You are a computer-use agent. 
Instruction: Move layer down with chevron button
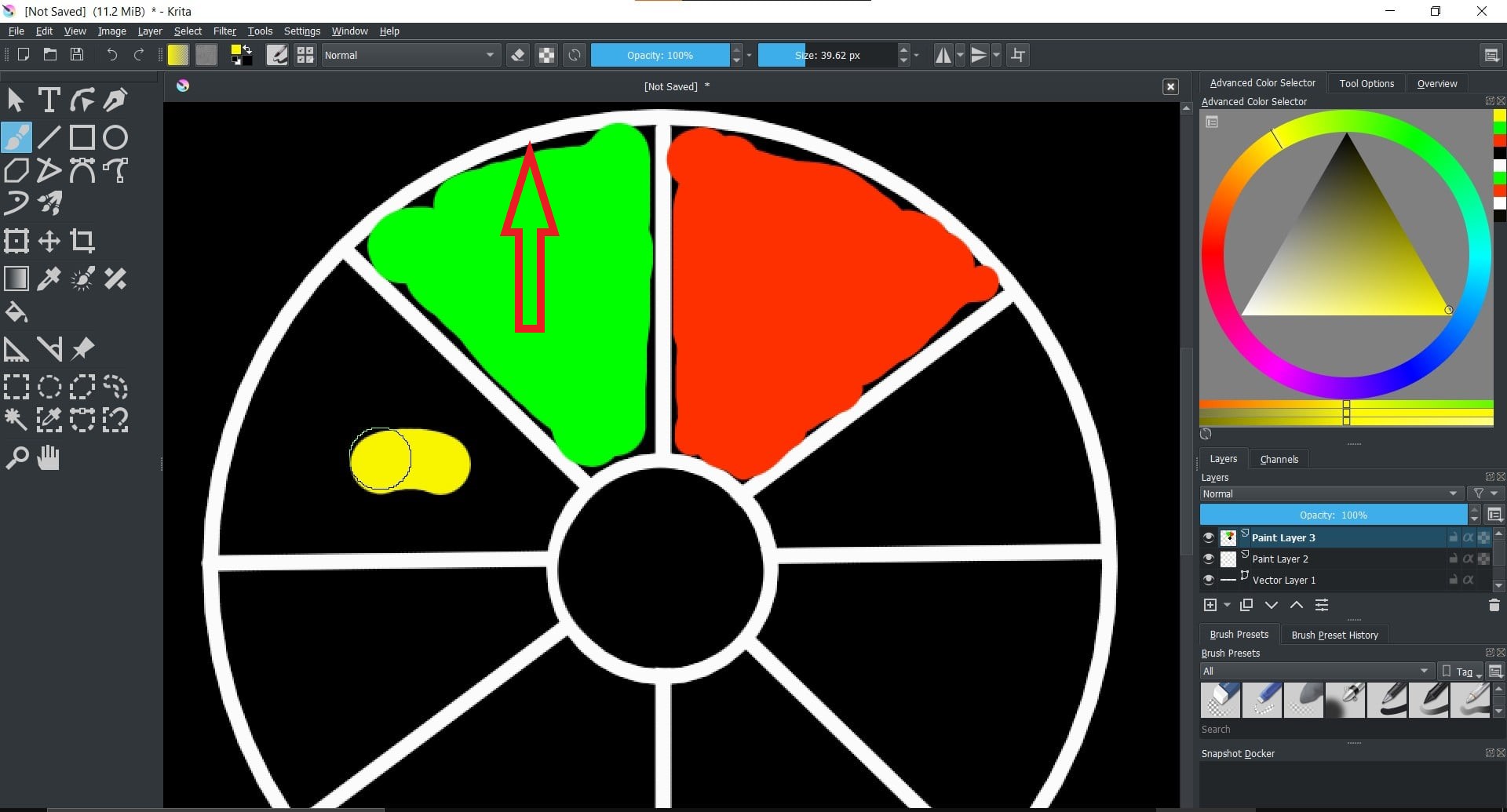click(x=1272, y=605)
